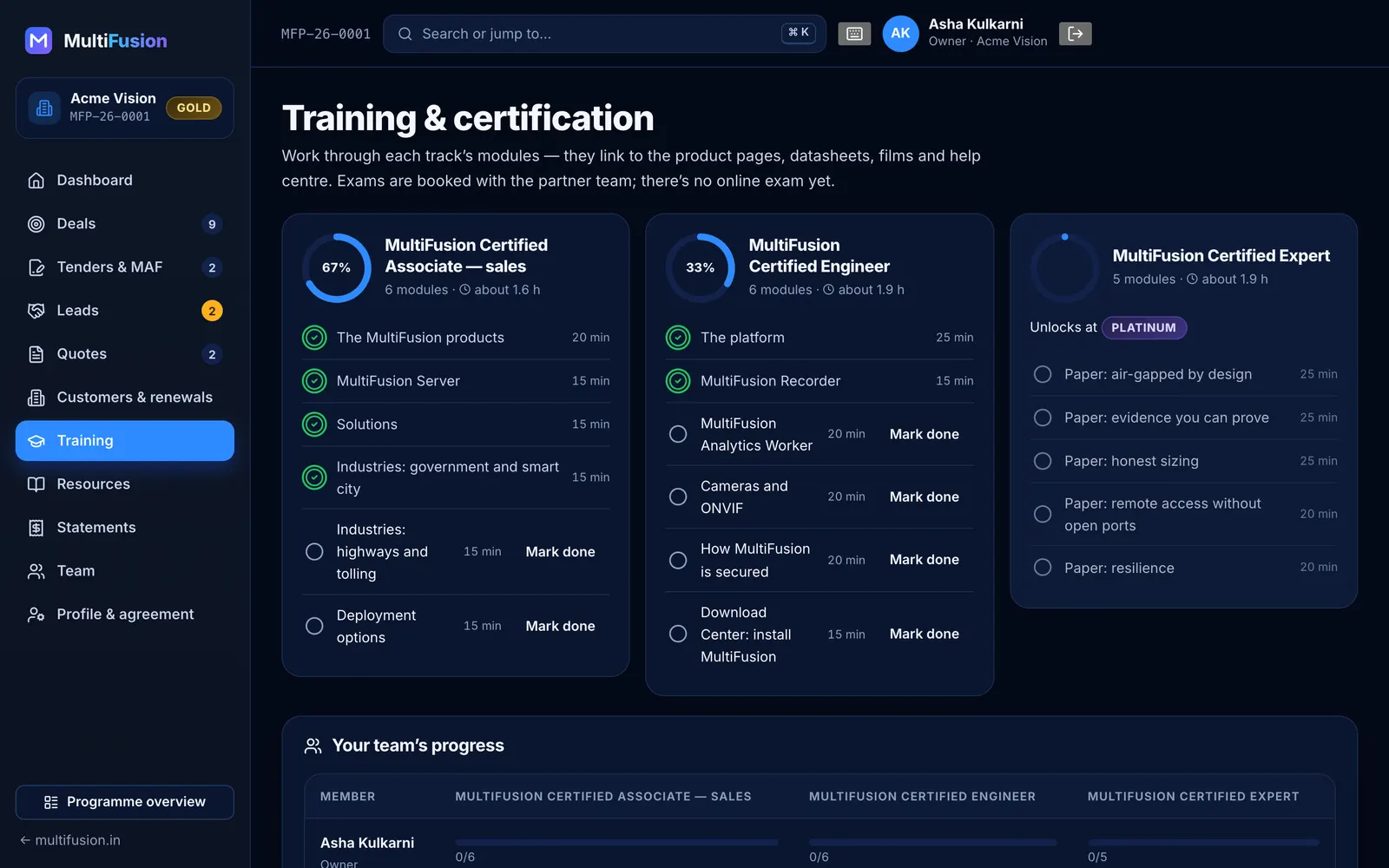1389x868 pixels.
Task: Toggle completion circle for Deployment options
Action: pyautogui.click(x=314, y=626)
